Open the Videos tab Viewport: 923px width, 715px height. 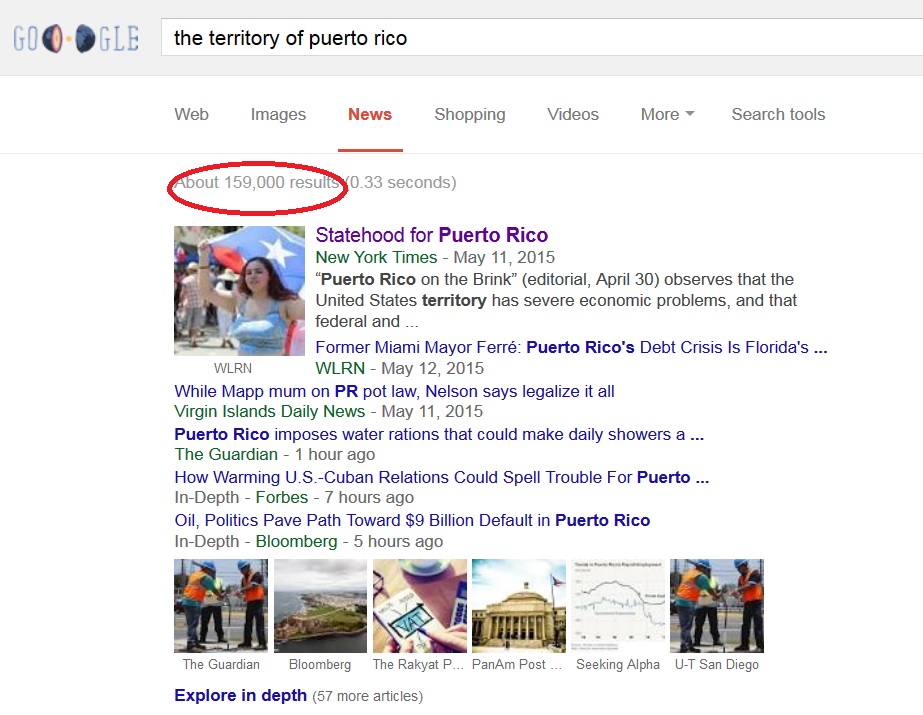573,114
